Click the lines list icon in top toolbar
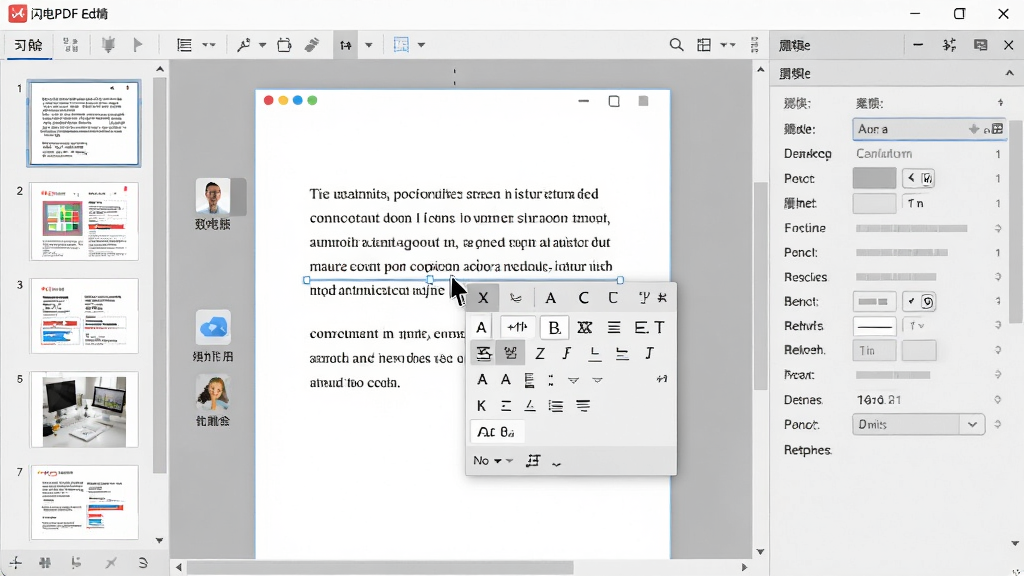The height and width of the screenshot is (576, 1024). coord(185,45)
